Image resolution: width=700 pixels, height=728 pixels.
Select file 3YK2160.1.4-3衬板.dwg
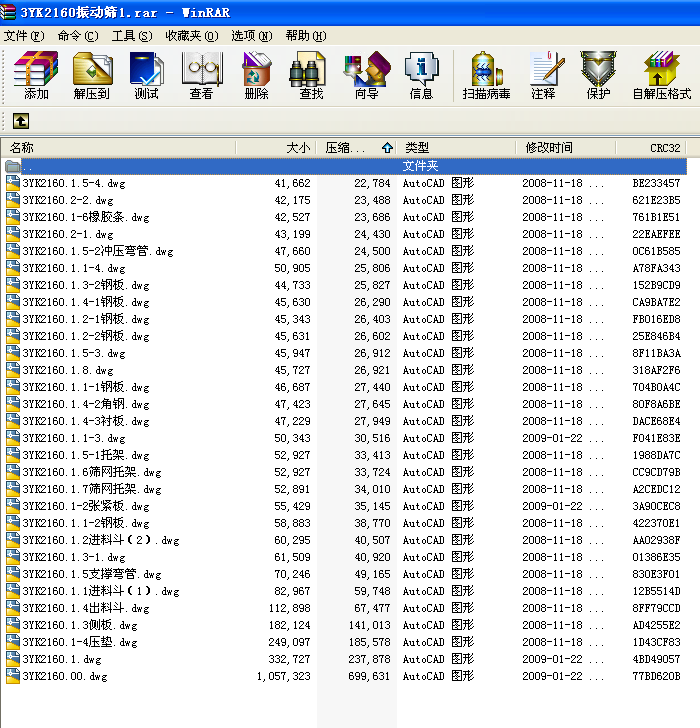[86, 421]
